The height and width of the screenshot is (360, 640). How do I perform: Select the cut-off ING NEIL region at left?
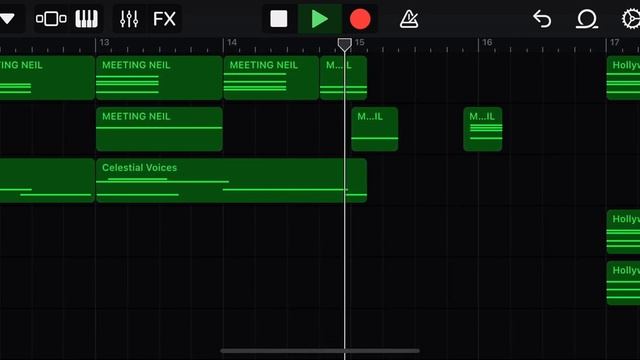point(47,78)
